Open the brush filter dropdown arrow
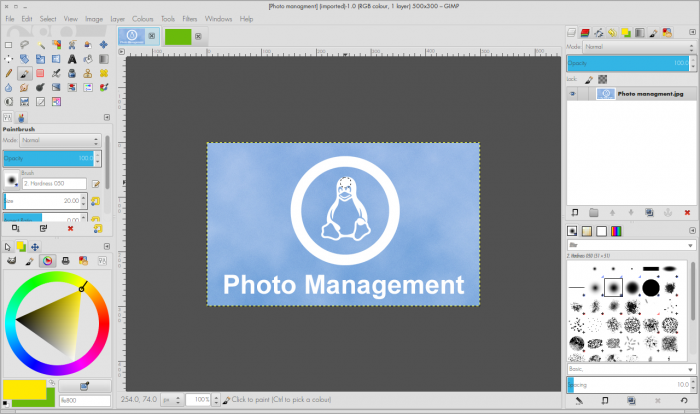Screen dimensions: 700x414 coord(690,245)
